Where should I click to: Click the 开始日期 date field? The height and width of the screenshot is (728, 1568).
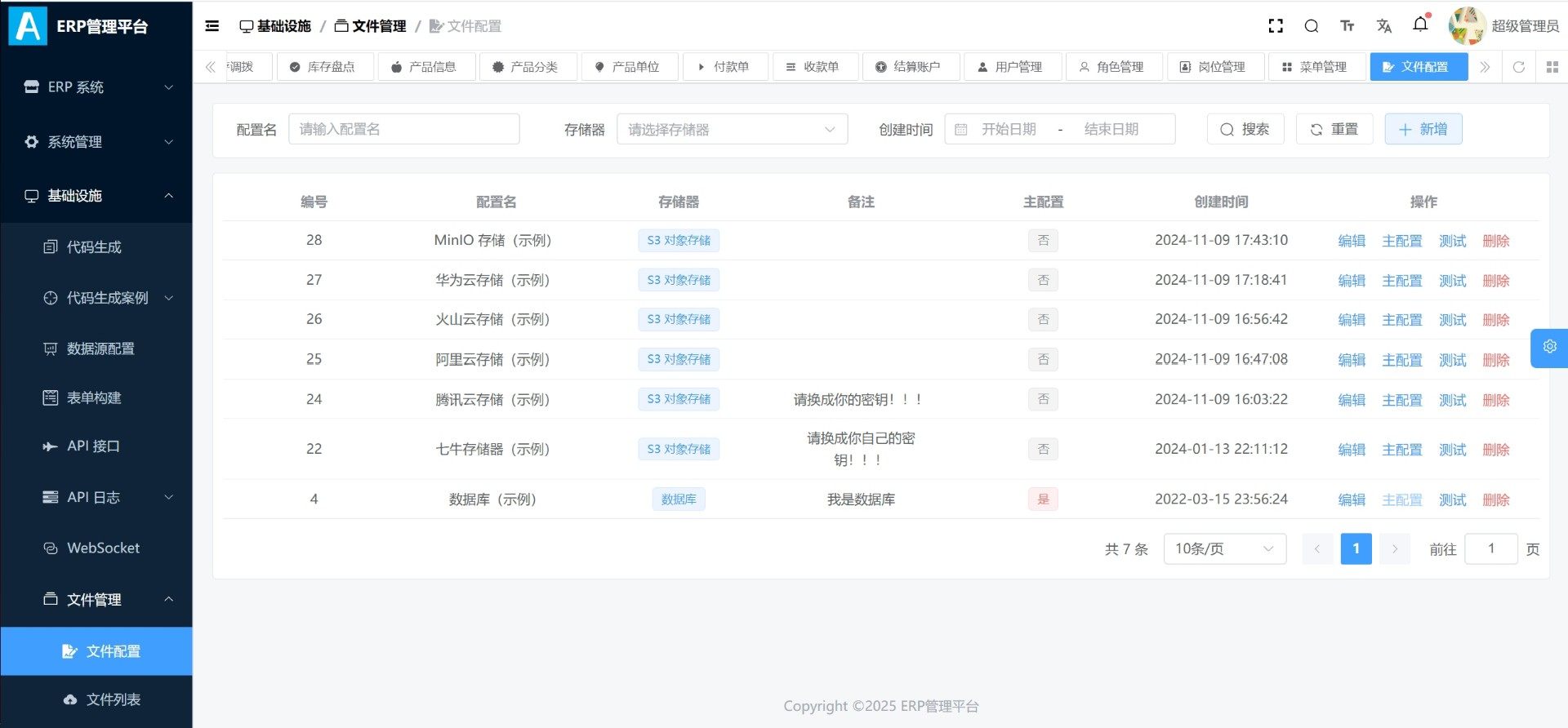[x=1009, y=129]
